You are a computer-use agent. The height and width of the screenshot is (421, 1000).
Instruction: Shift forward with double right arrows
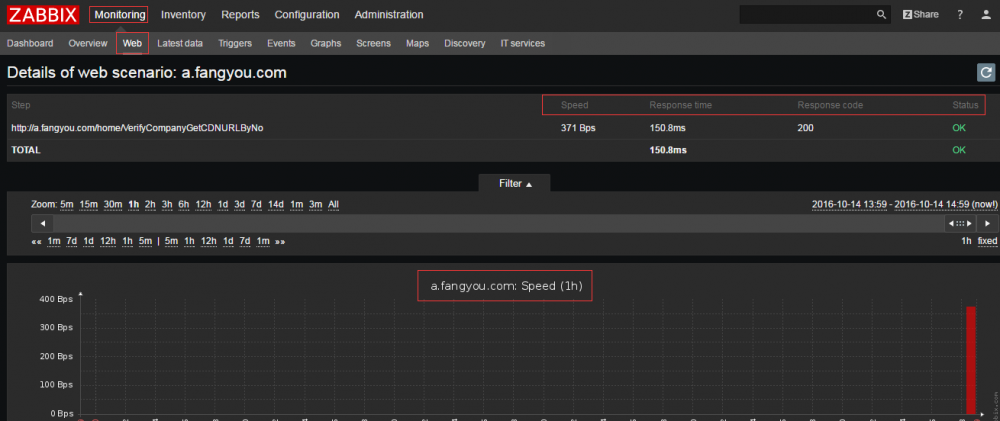(x=280, y=241)
